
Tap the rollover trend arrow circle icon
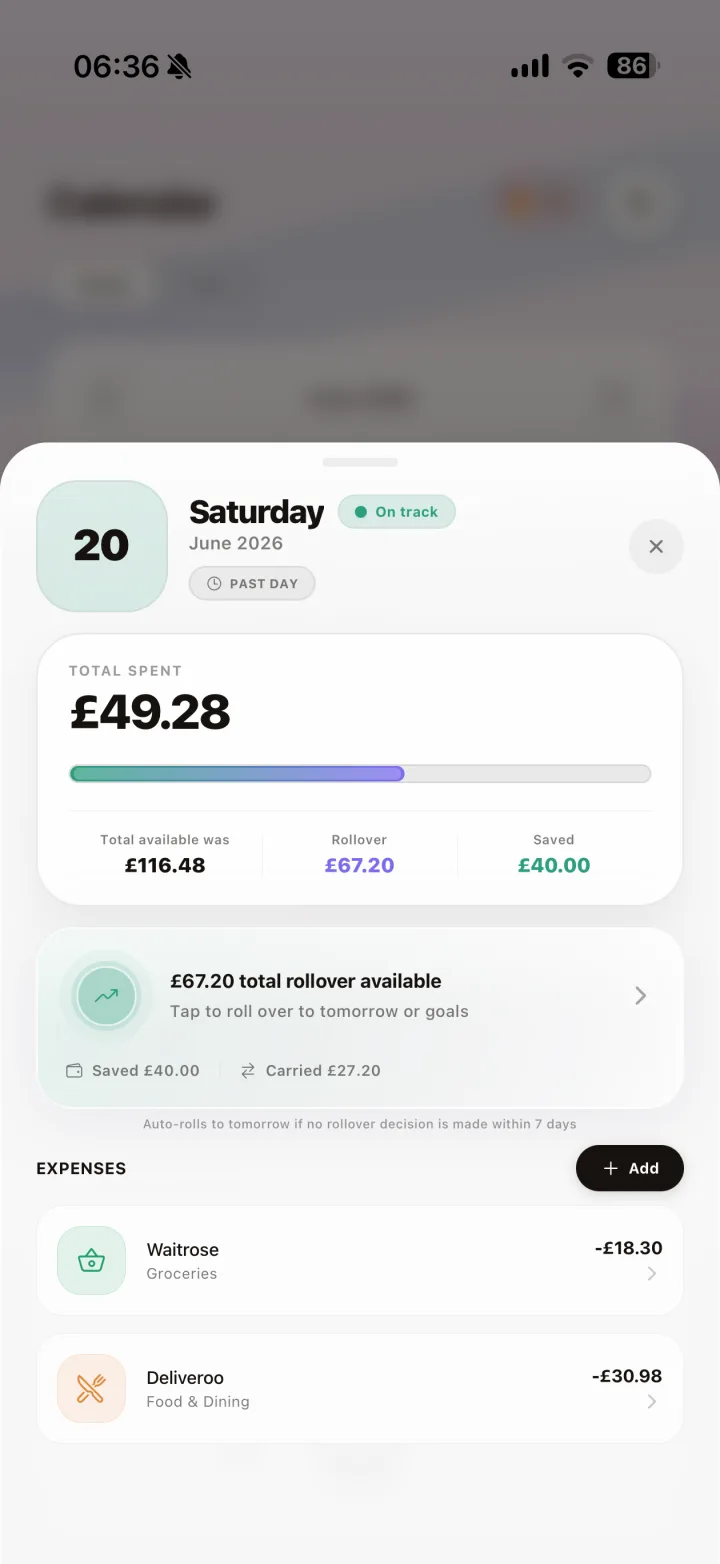pos(106,996)
